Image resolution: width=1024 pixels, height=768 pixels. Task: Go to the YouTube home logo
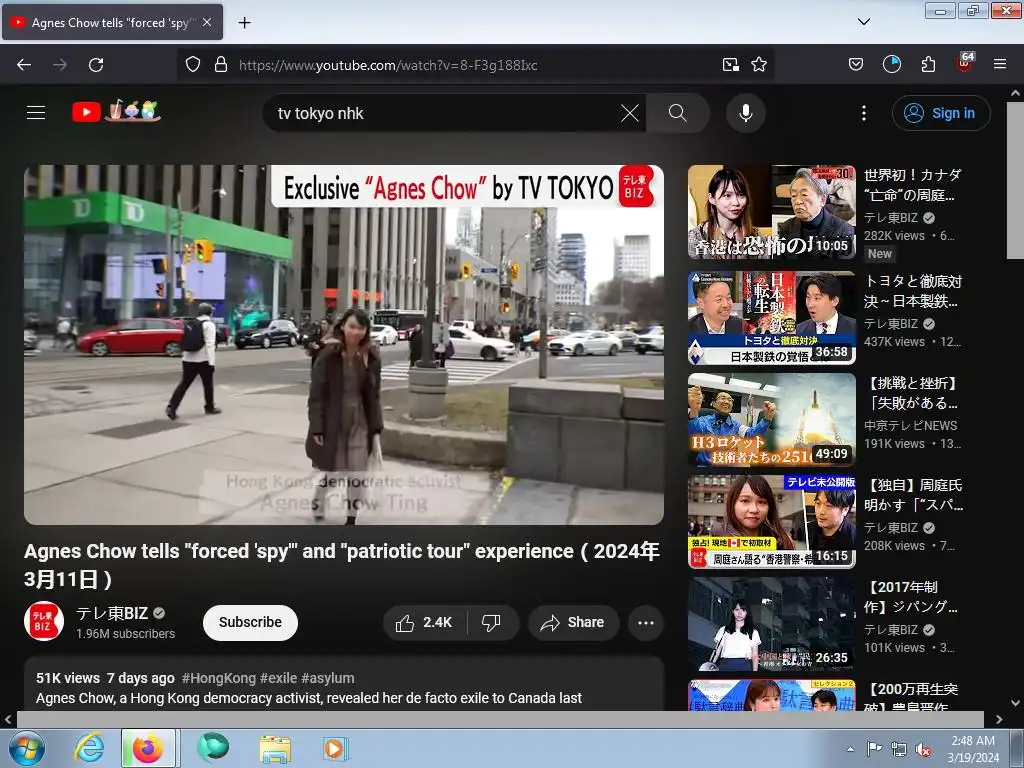(116, 112)
